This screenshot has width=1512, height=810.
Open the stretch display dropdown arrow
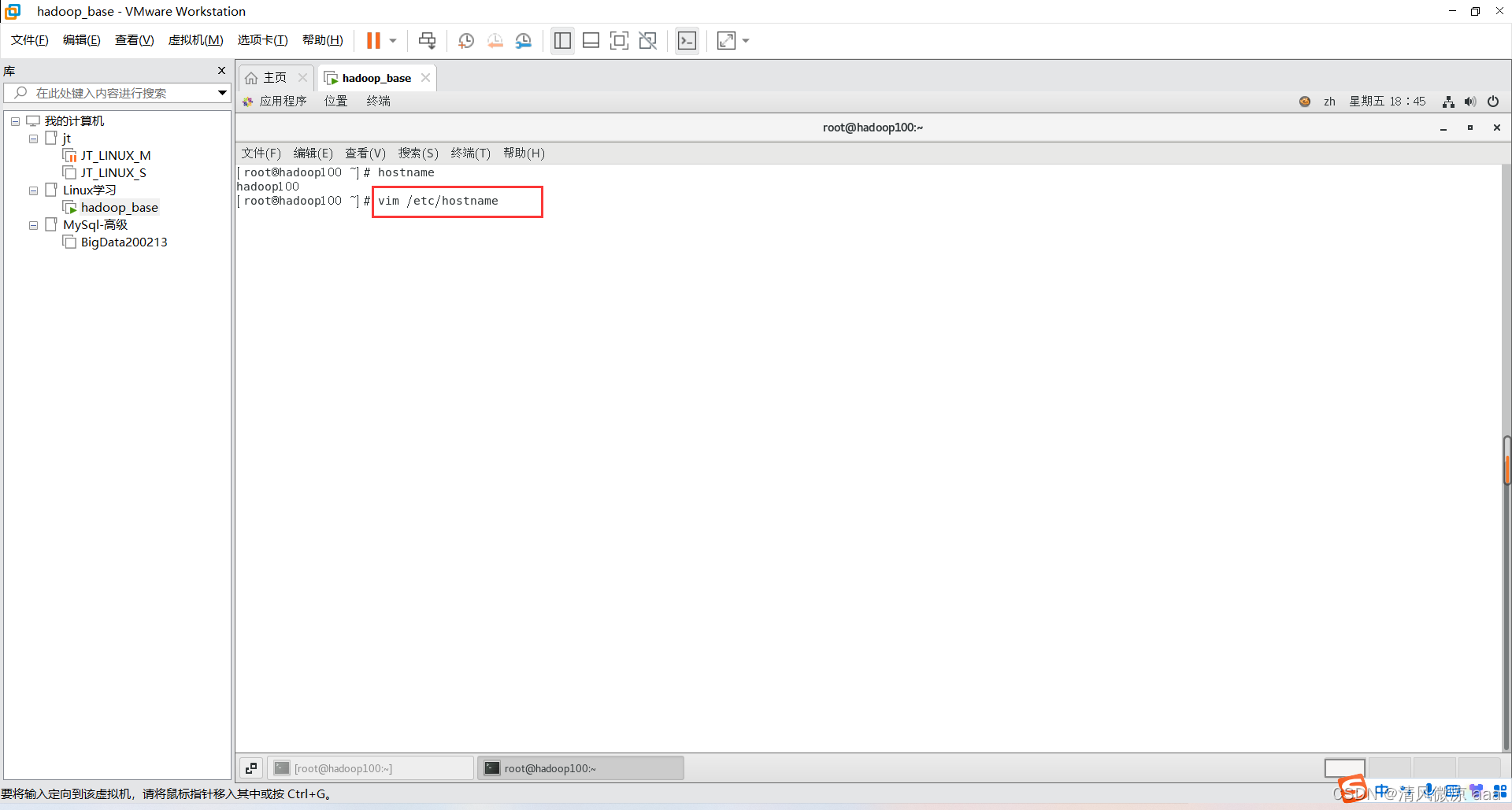[x=746, y=40]
